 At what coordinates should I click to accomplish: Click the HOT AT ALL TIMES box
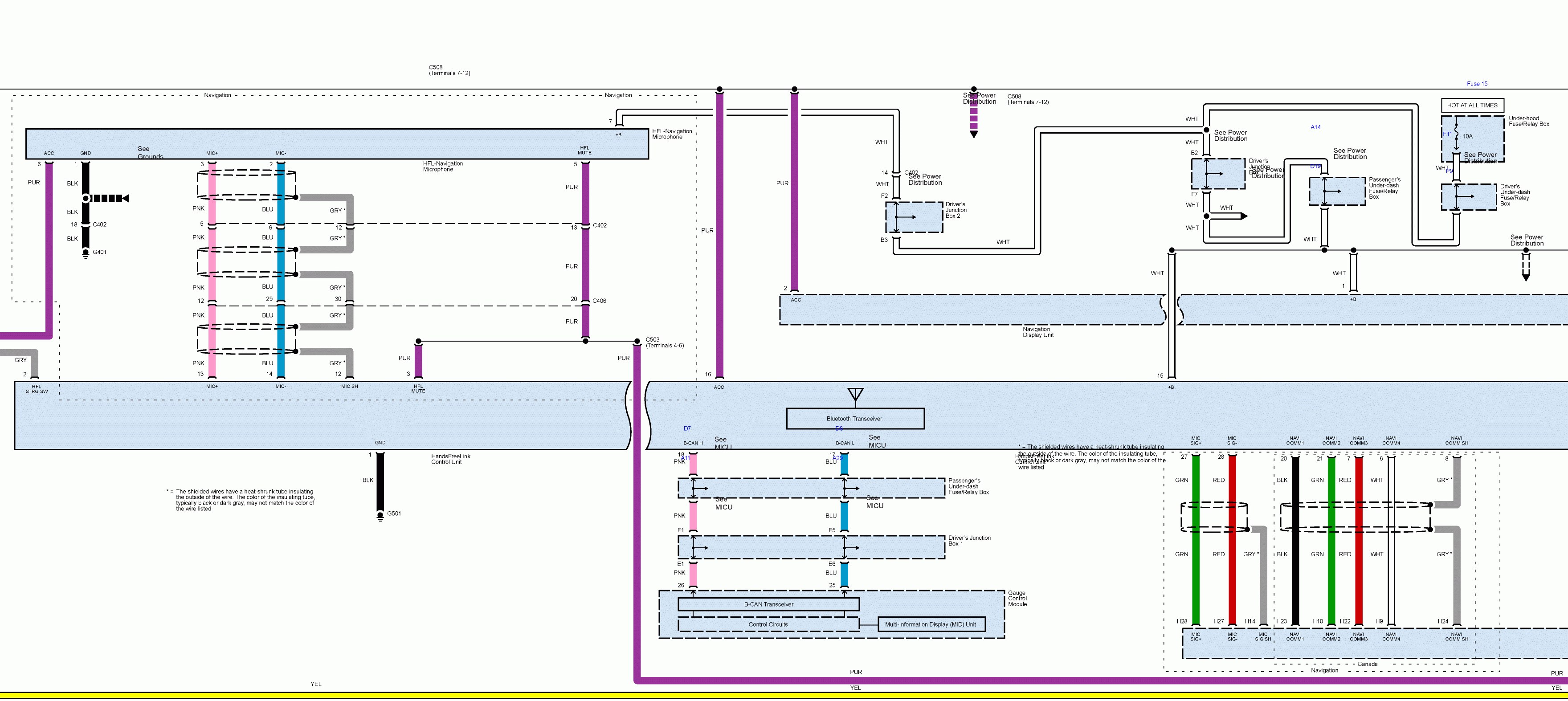1472,105
